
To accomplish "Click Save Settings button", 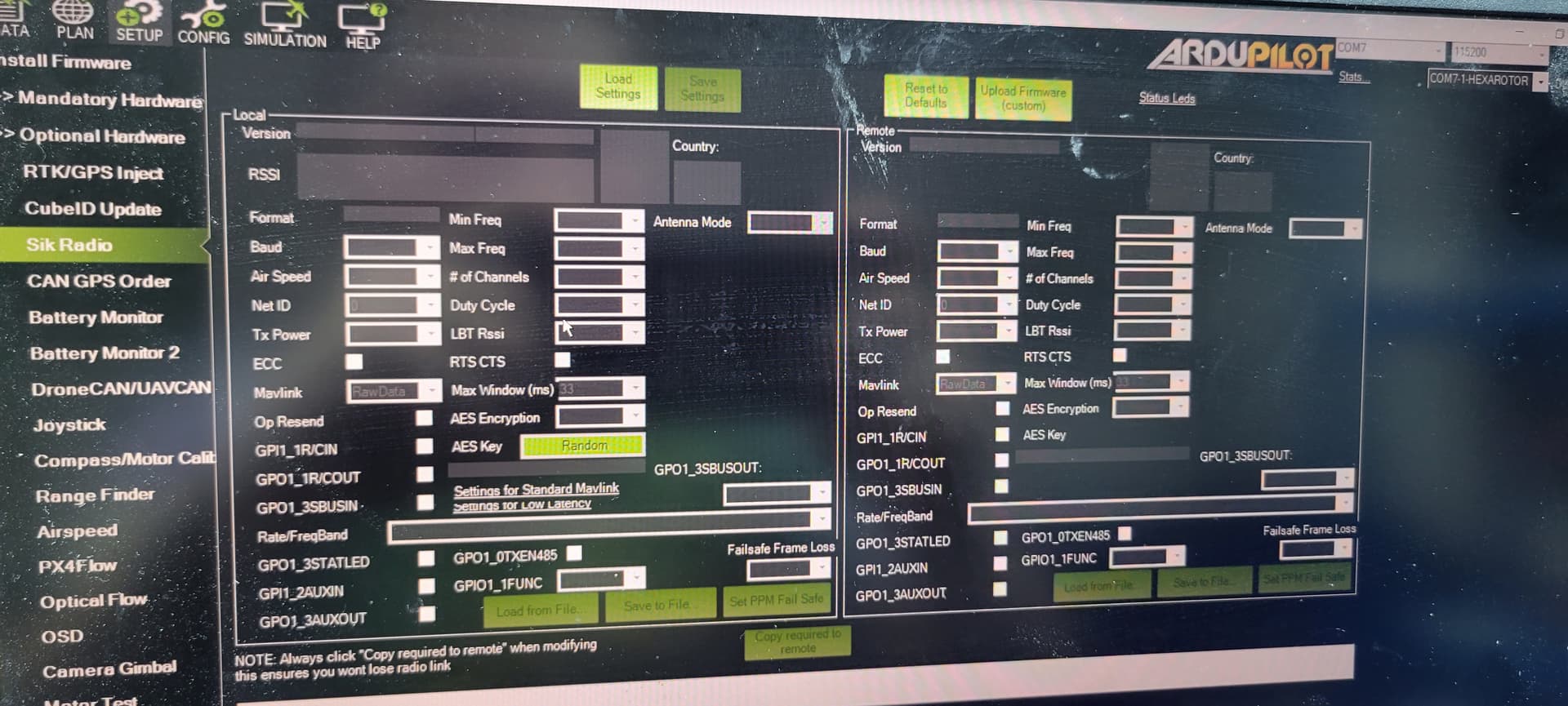I will [x=702, y=89].
